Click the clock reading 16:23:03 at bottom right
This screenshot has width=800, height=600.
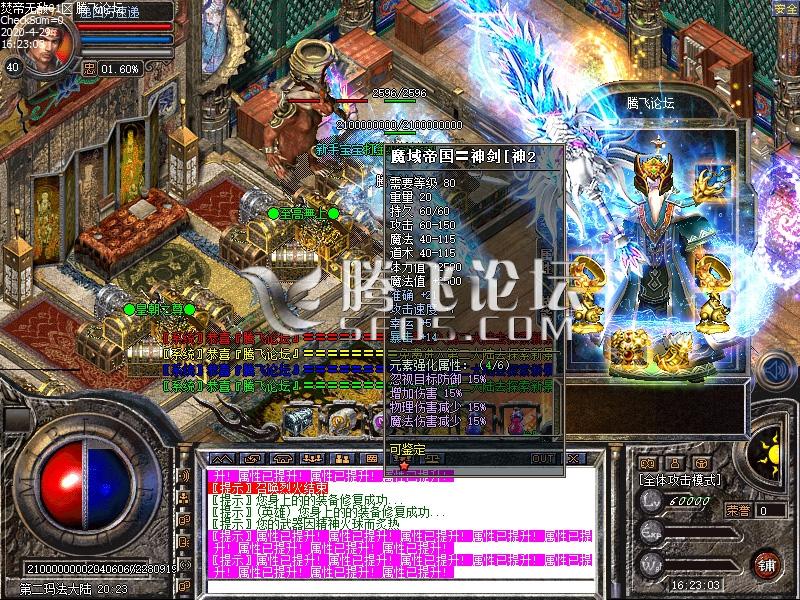694,585
